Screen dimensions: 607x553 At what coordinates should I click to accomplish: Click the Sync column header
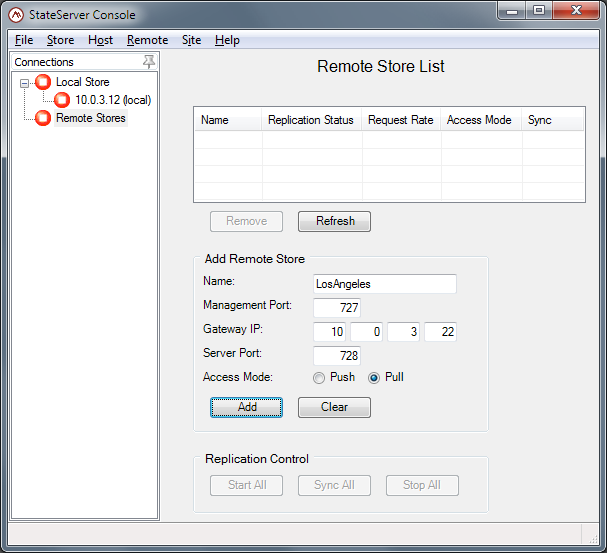point(552,120)
